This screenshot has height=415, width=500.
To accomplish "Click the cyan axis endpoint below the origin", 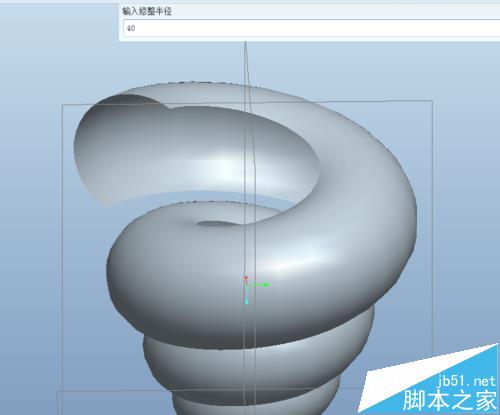I will 247,302.
